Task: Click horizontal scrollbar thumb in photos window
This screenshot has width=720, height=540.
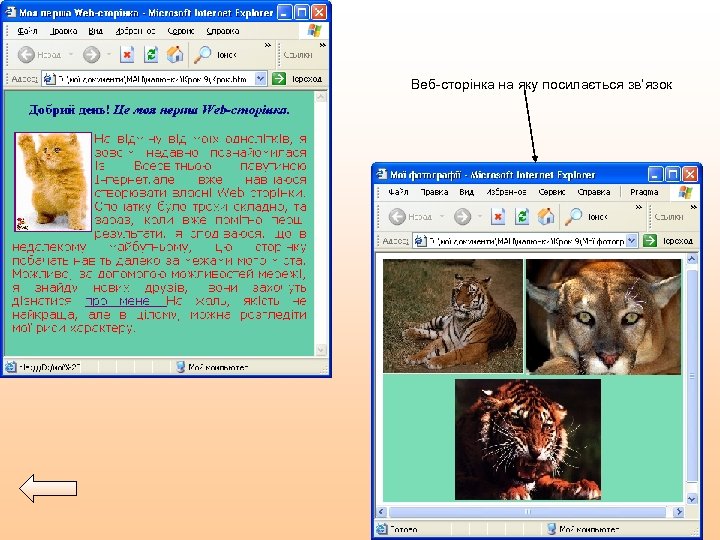Action: click(x=527, y=512)
